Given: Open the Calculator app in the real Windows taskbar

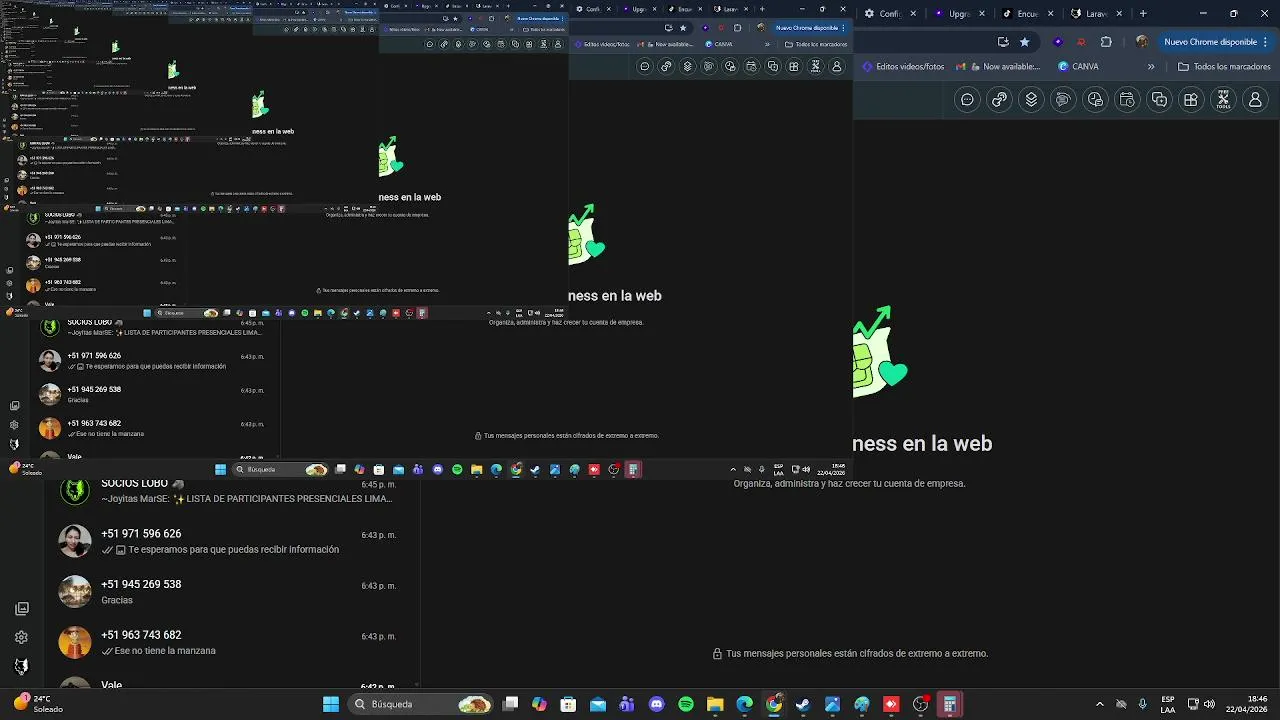Looking at the screenshot, I should pyautogui.click(x=950, y=704).
